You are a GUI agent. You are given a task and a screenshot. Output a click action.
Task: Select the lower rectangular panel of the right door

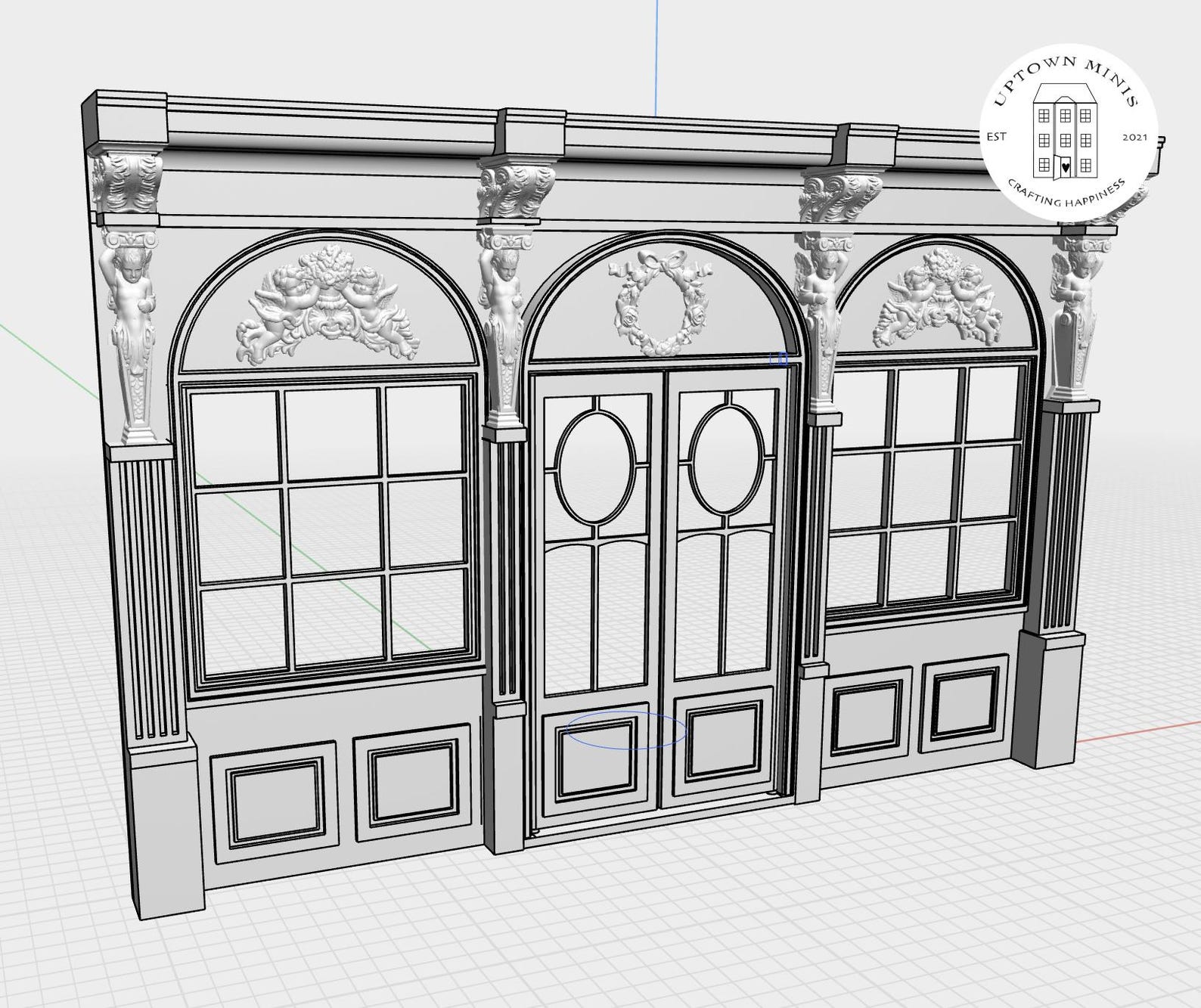723,742
